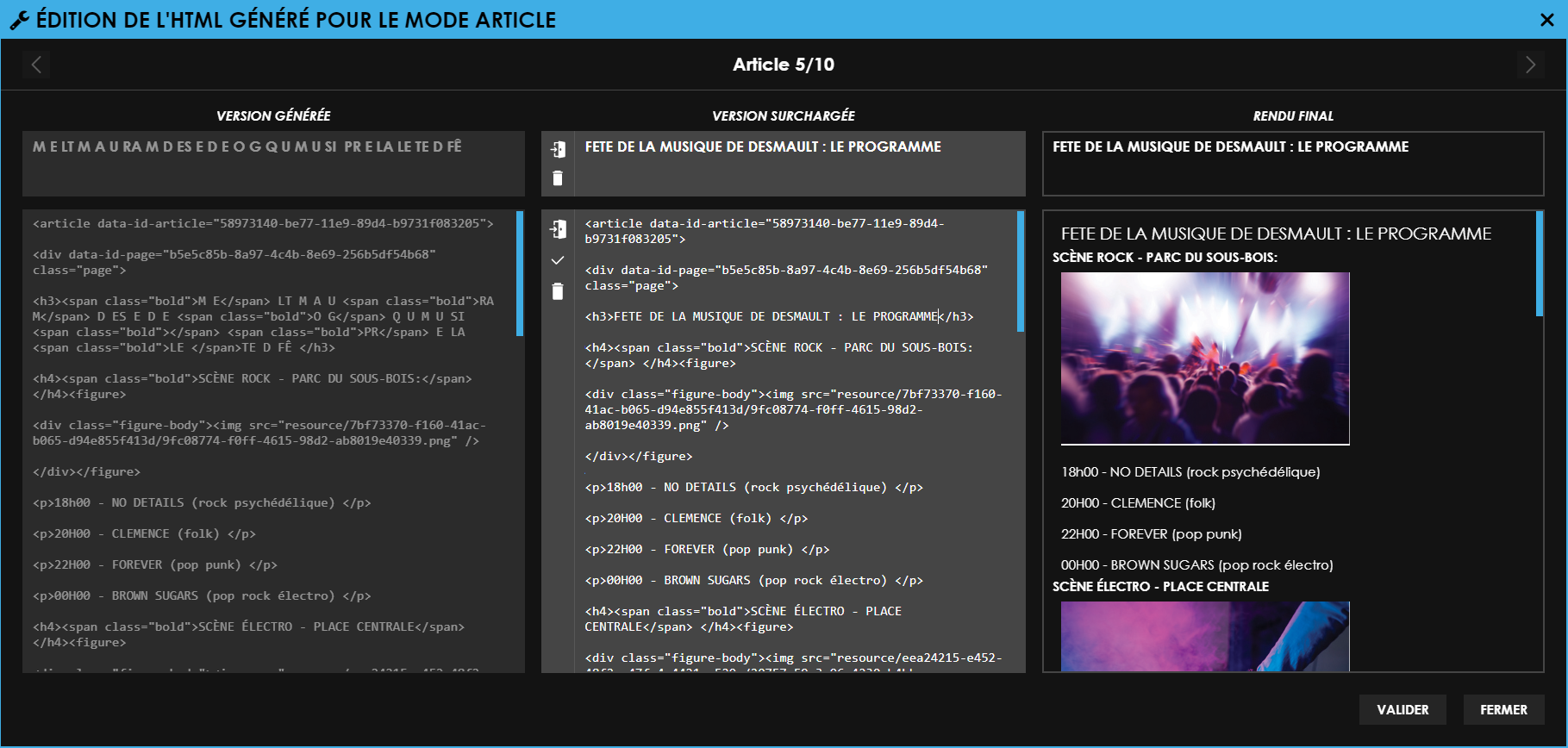
Task: Click the generated line '<p>22H00 - FOREVER (pop punk)'
Action: [x=155, y=565]
